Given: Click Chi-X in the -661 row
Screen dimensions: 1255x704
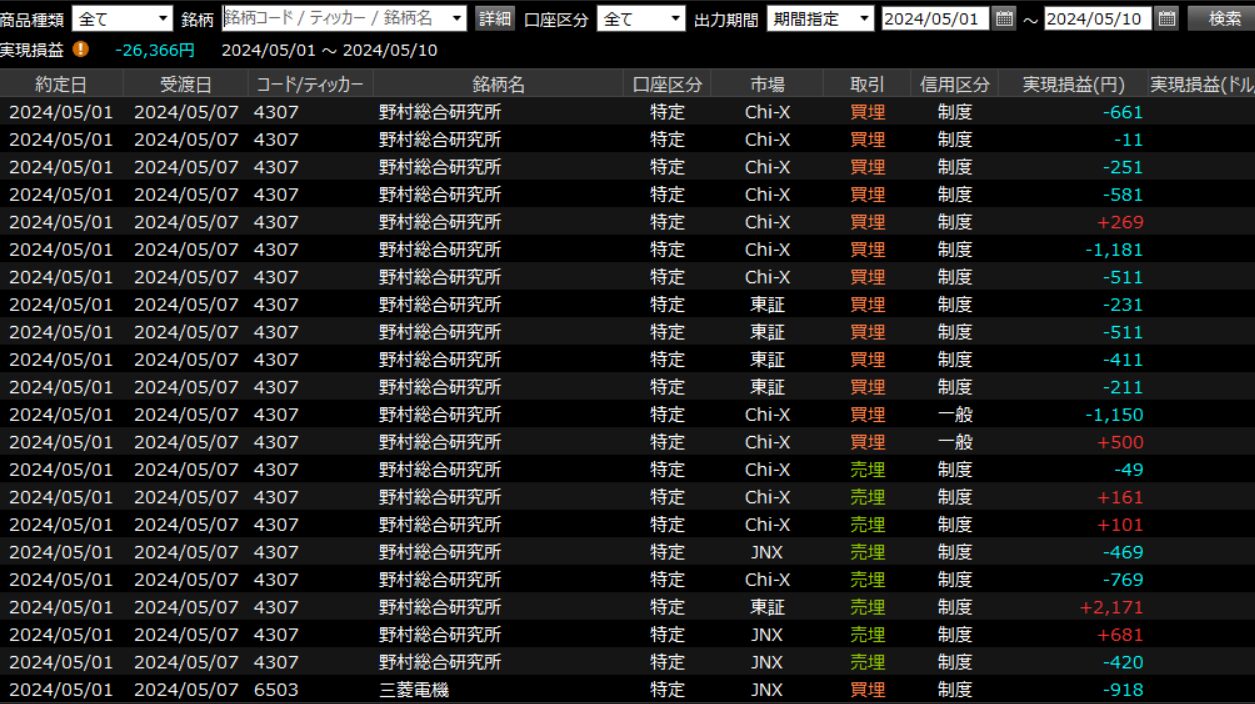Looking at the screenshot, I should click(767, 112).
